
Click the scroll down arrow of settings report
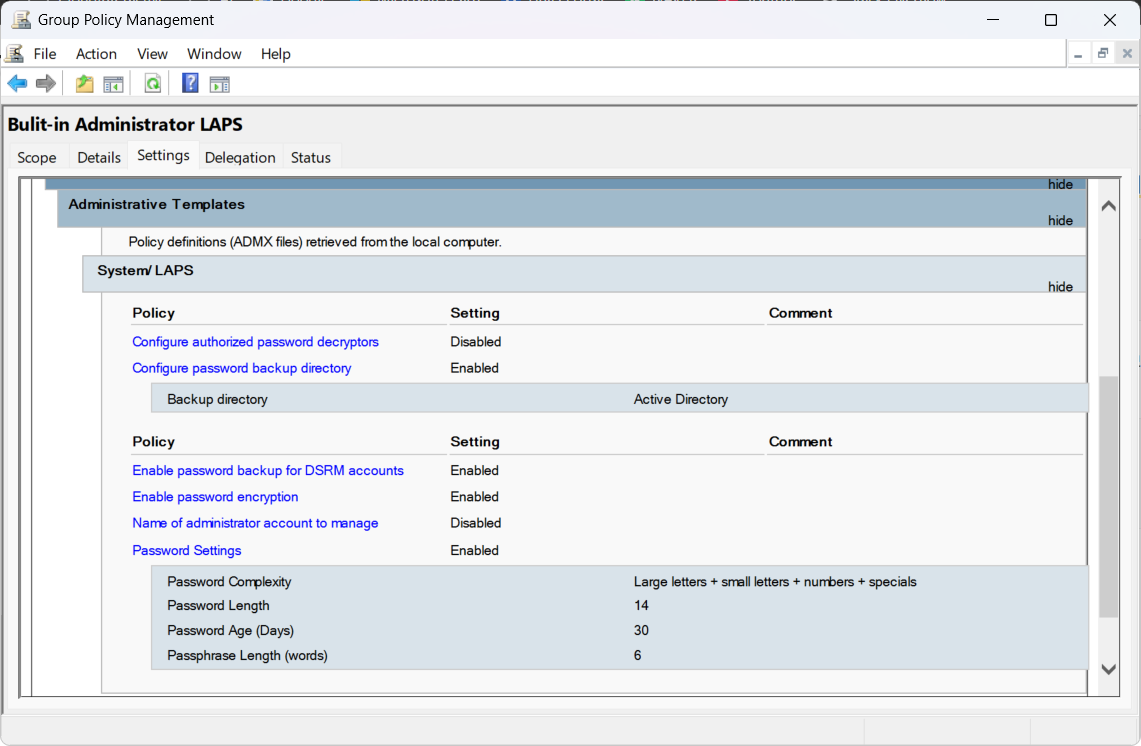[x=1108, y=670]
